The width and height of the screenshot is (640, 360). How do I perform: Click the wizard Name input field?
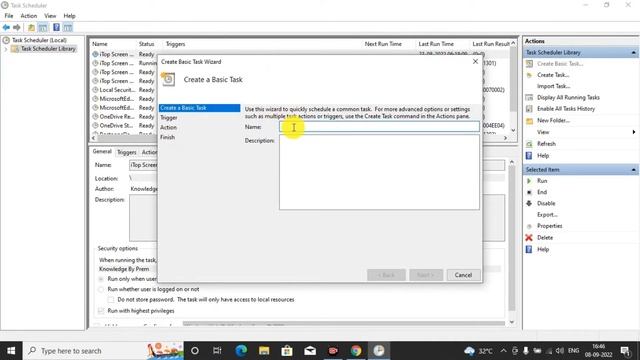point(379,127)
